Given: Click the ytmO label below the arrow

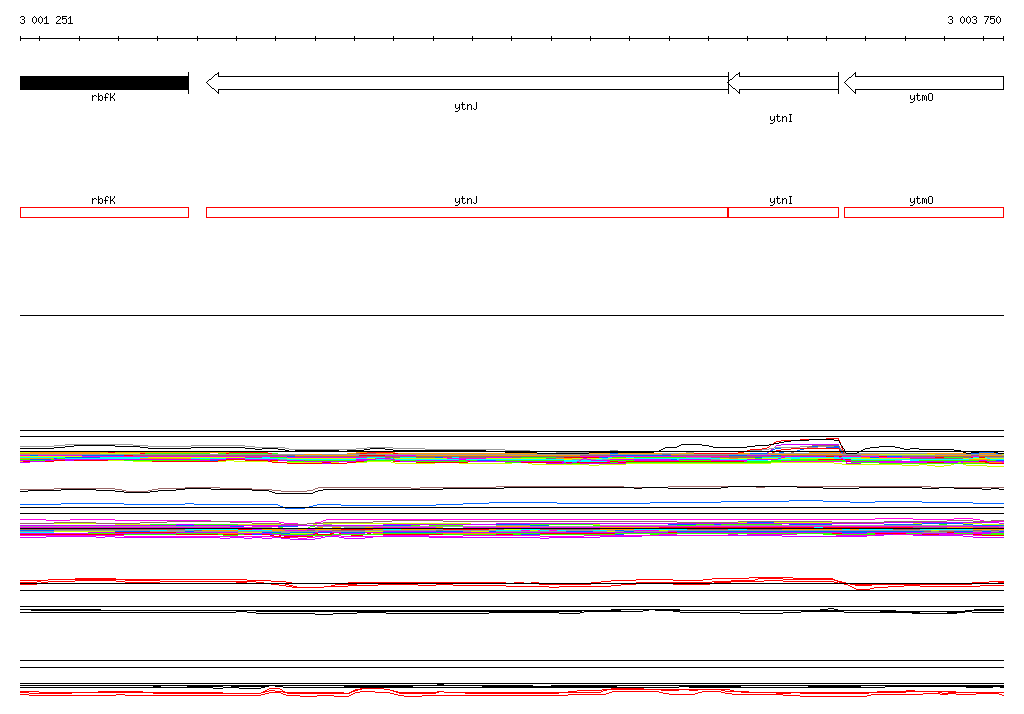Looking at the screenshot, I should [x=921, y=97].
